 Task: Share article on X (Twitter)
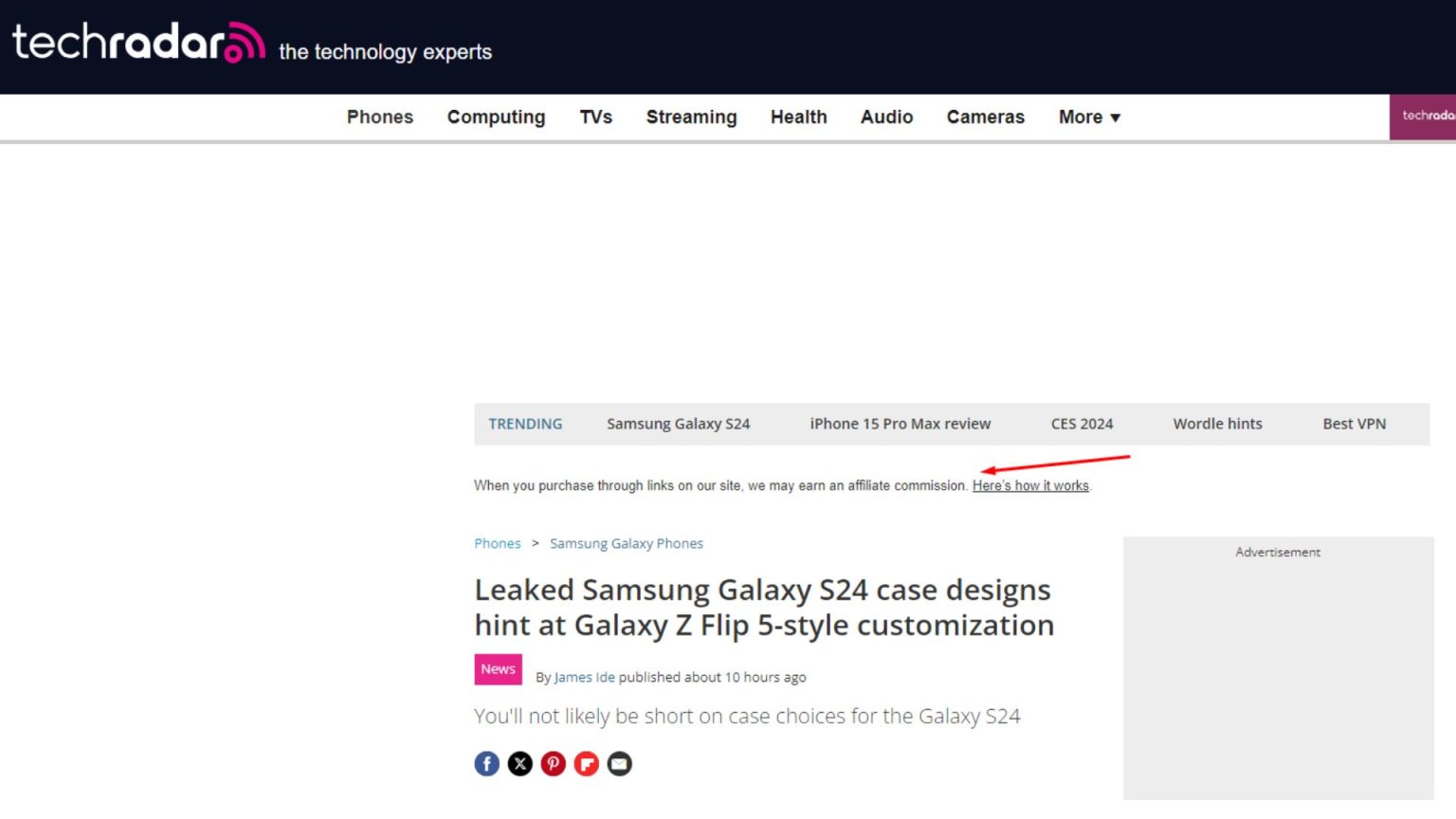(x=519, y=764)
